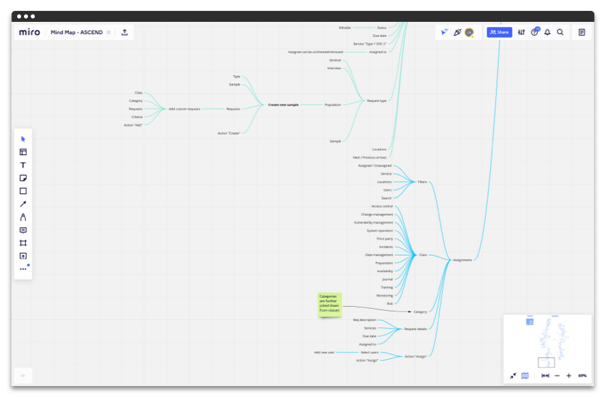
Task: Select the green sticky note about categories
Action: click(330, 305)
